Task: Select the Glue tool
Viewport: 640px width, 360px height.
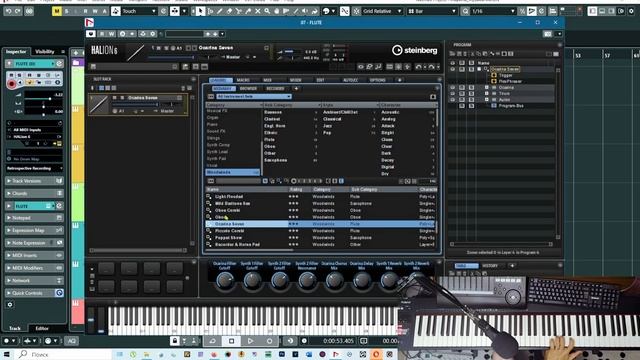Action: [x=248, y=11]
